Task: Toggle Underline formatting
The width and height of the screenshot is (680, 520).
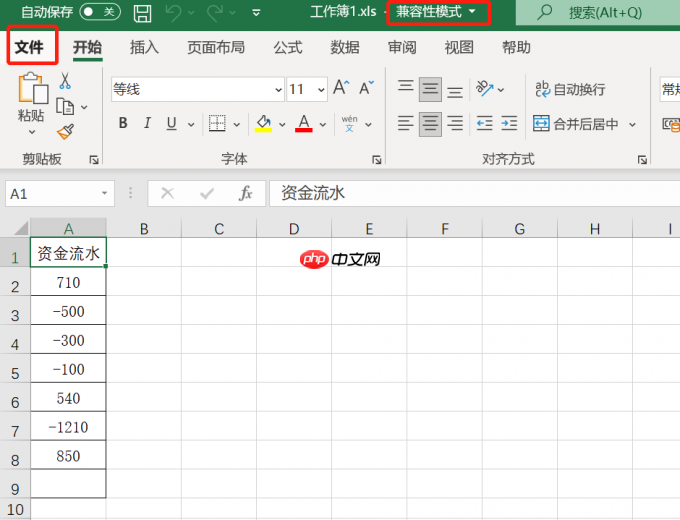Action: click(x=172, y=124)
